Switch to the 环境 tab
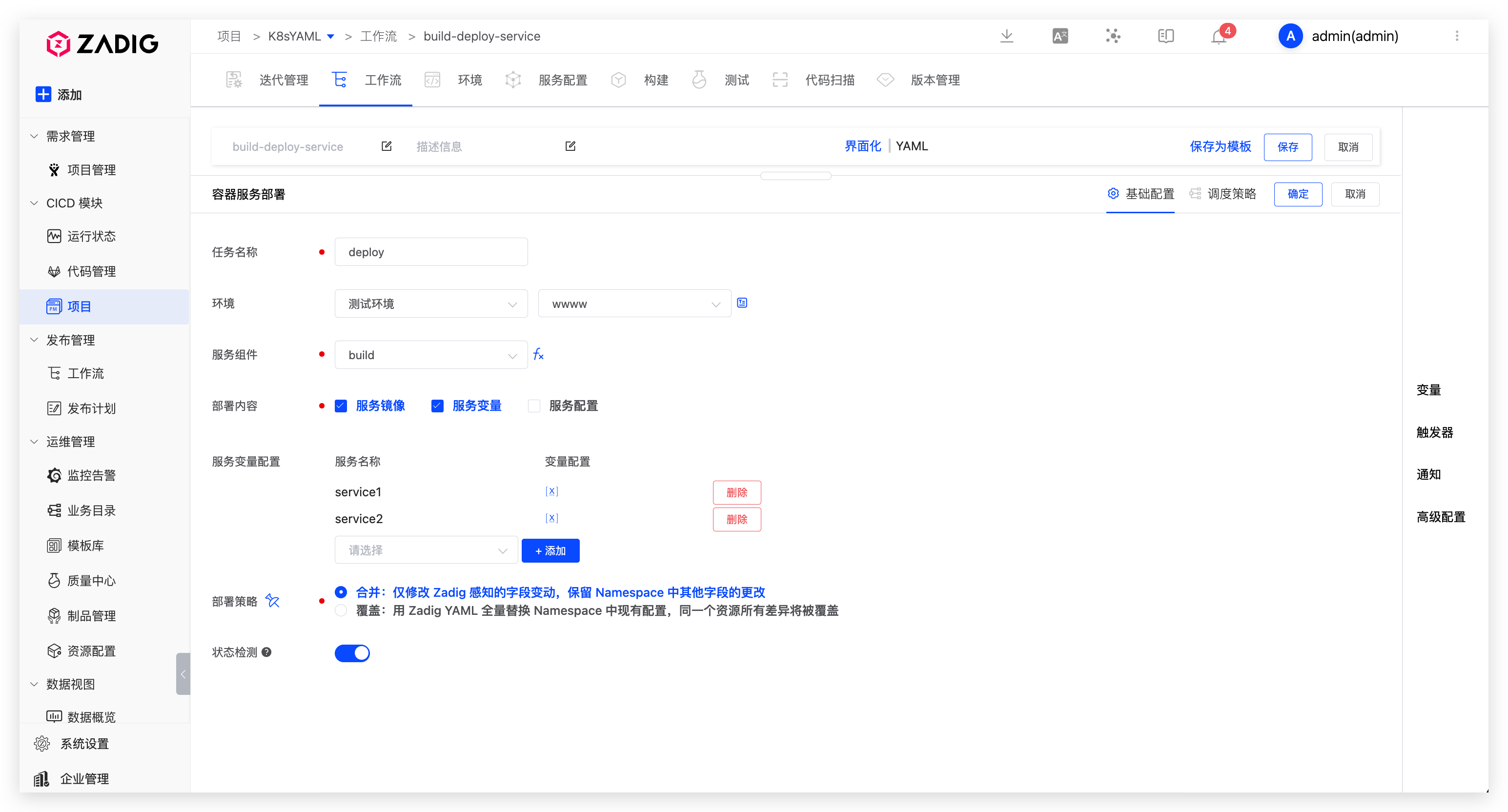This screenshot has height=812, width=1508. [x=454, y=80]
